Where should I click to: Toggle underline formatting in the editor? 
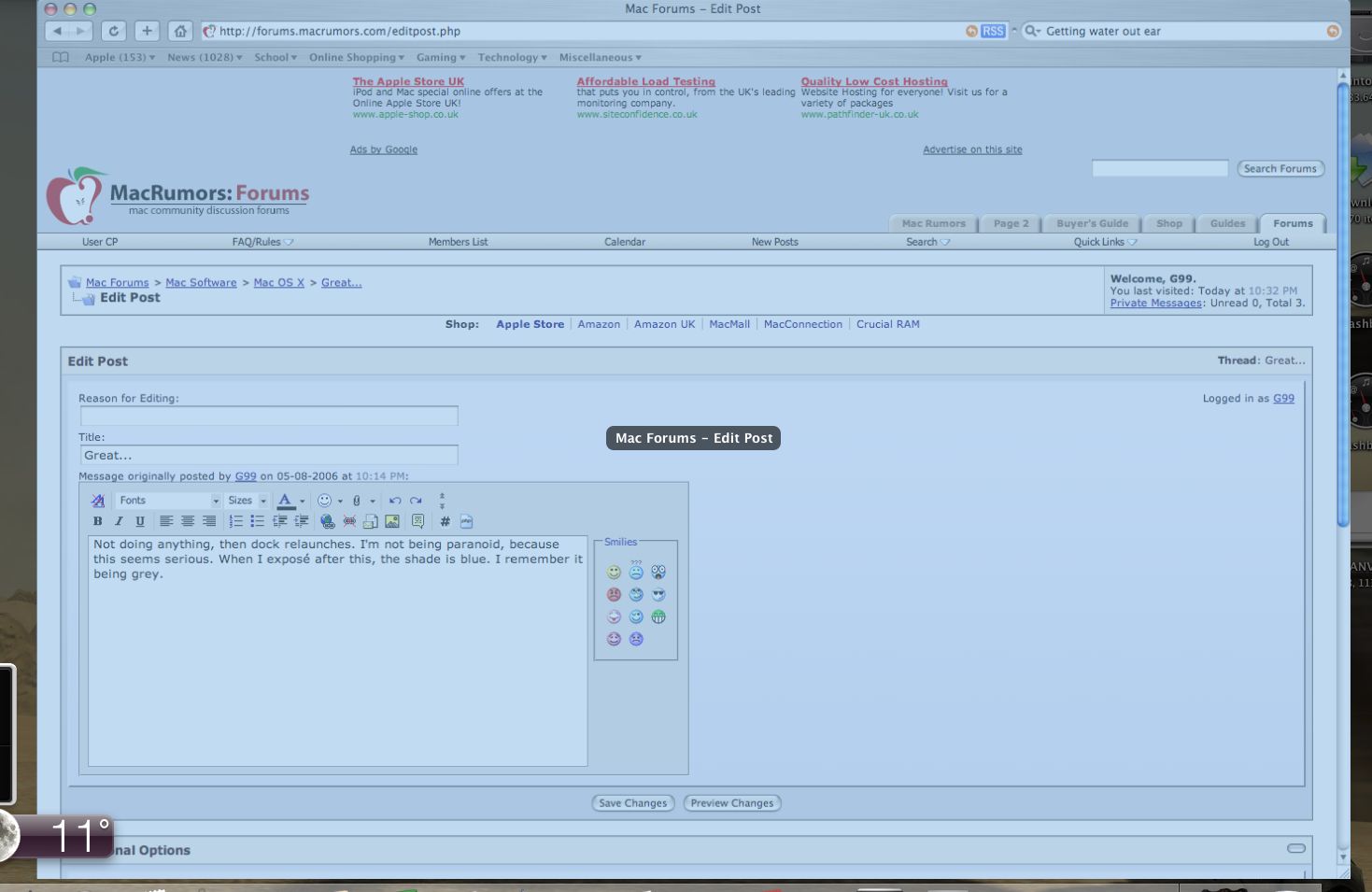pyautogui.click(x=140, y=521)
